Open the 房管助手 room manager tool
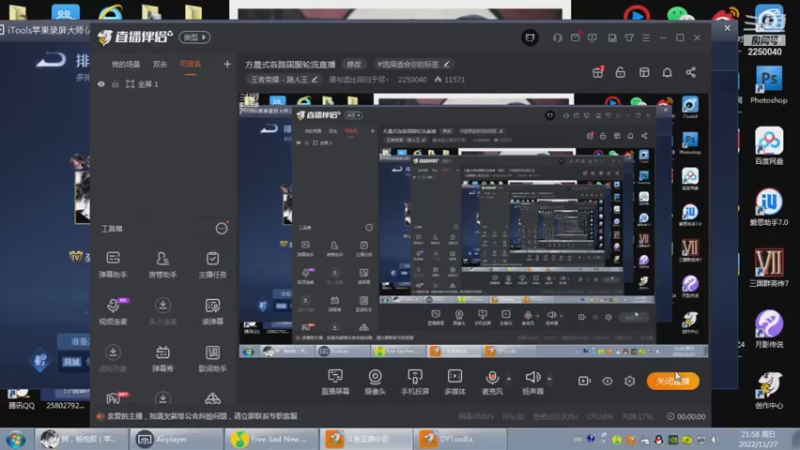The image size is (800, 450). pyautogui.click(x=162, y=264)
